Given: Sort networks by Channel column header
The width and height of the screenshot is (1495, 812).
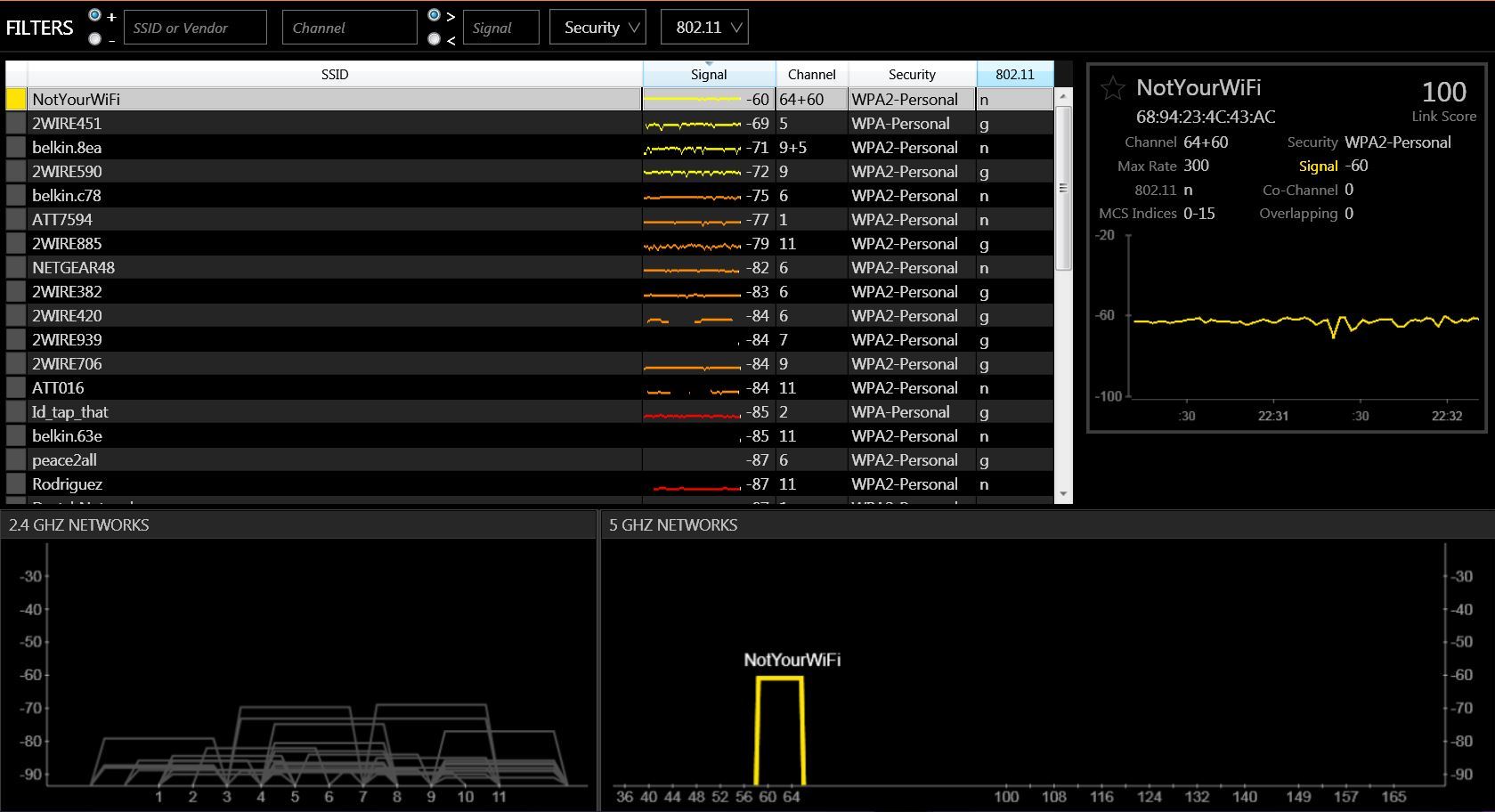Looking at the screenshot, I should tap(811, 74).
